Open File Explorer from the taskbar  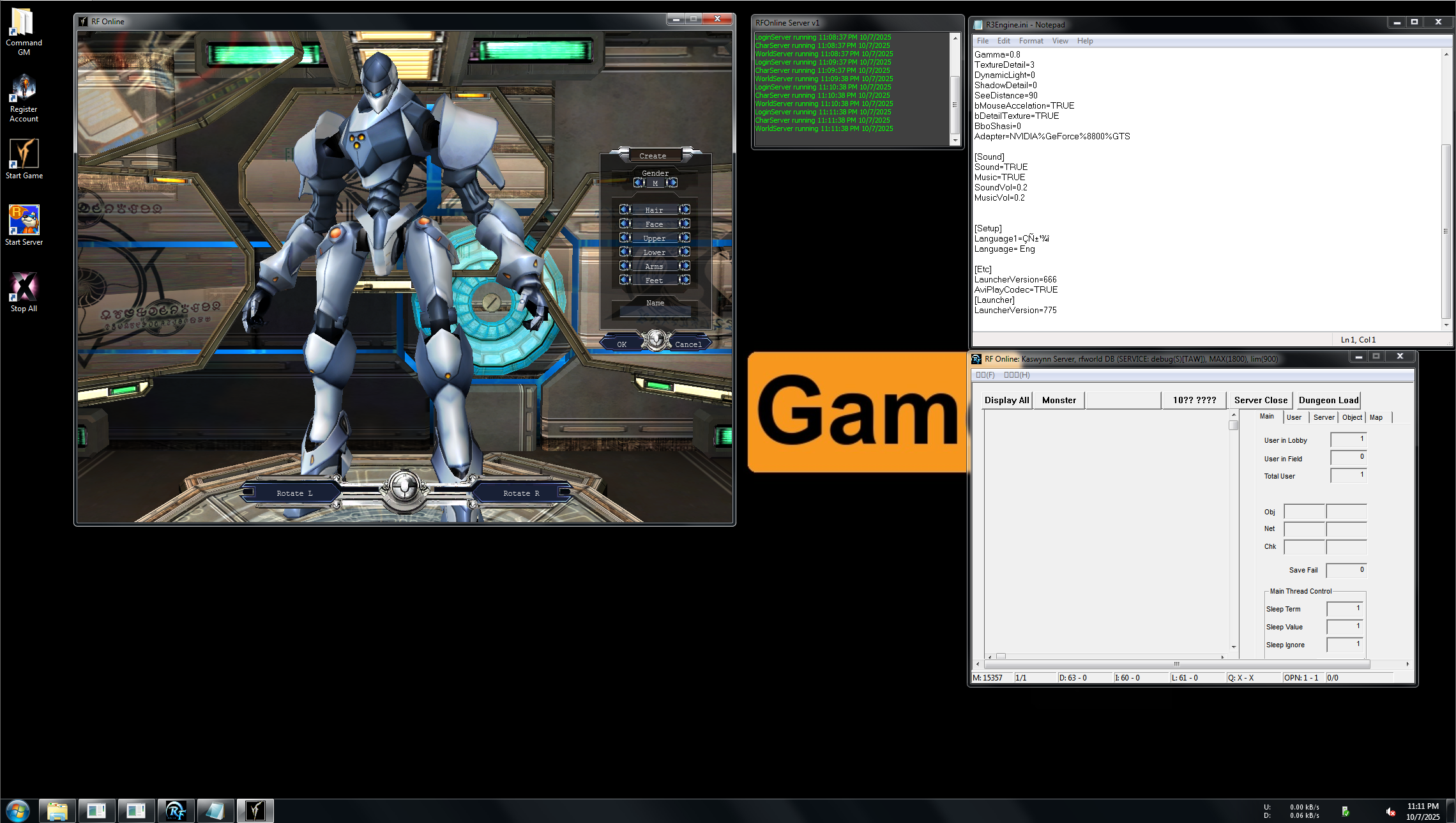(57, 811)
